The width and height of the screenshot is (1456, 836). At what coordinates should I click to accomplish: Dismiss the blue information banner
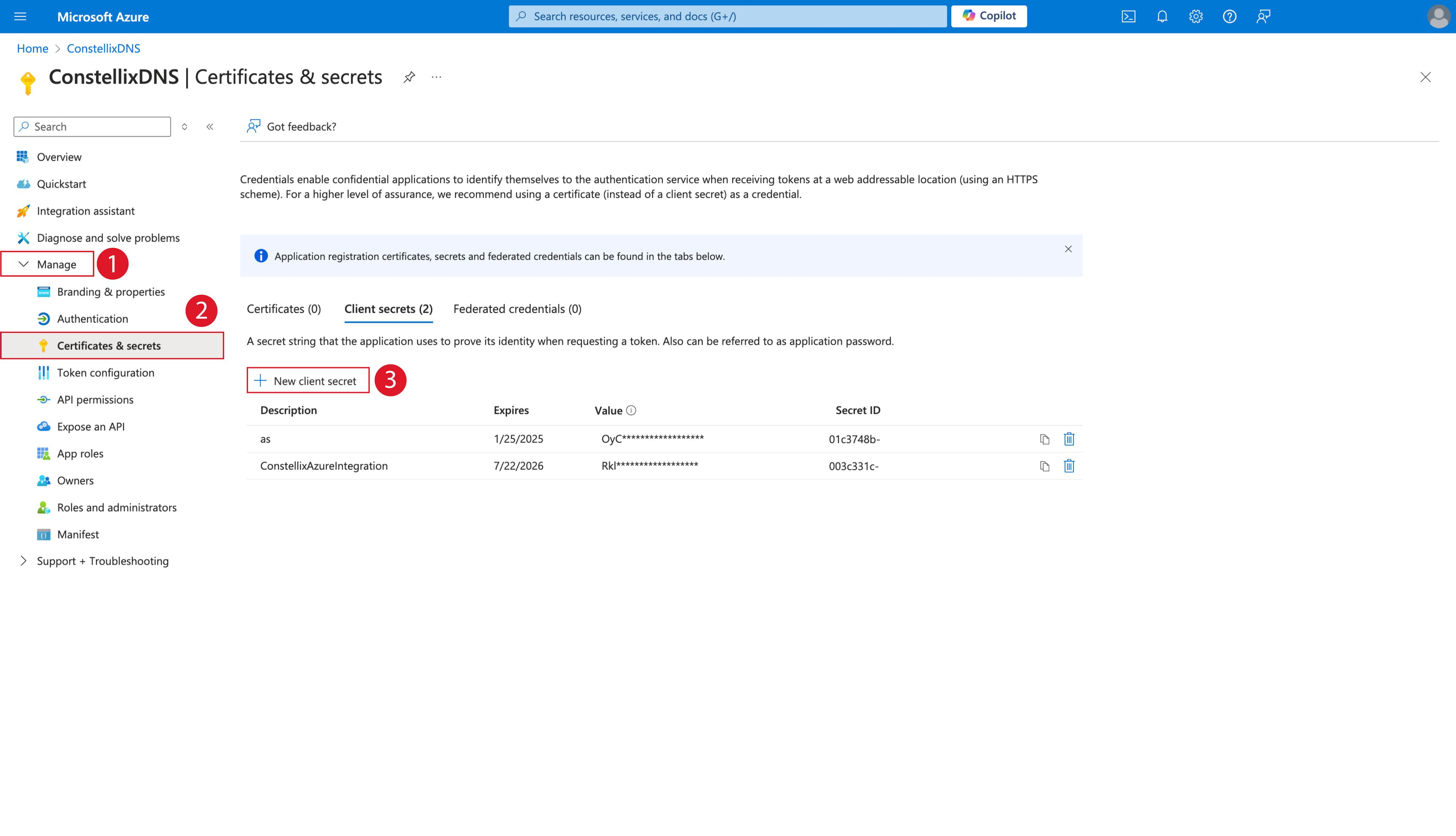(1068, 249)
